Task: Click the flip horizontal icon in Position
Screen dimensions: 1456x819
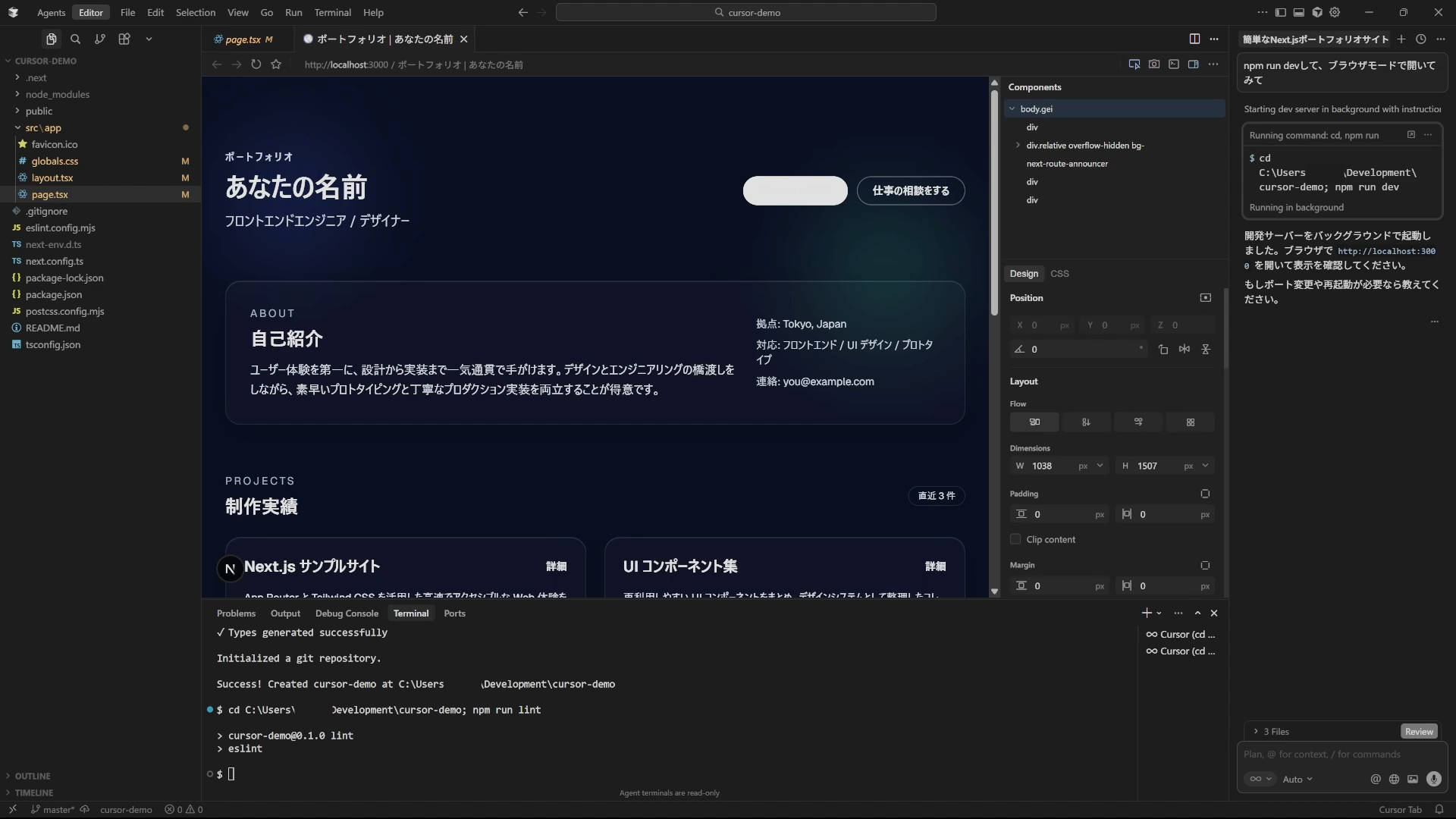Action: pyautogui.click(x=1184, y=350)
